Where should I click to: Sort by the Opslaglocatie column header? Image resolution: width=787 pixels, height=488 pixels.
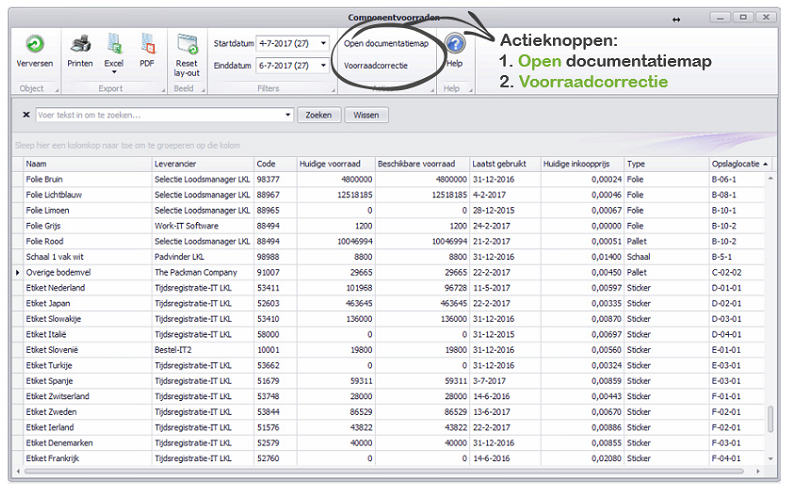pyautogui.click(x=710, y=163)
